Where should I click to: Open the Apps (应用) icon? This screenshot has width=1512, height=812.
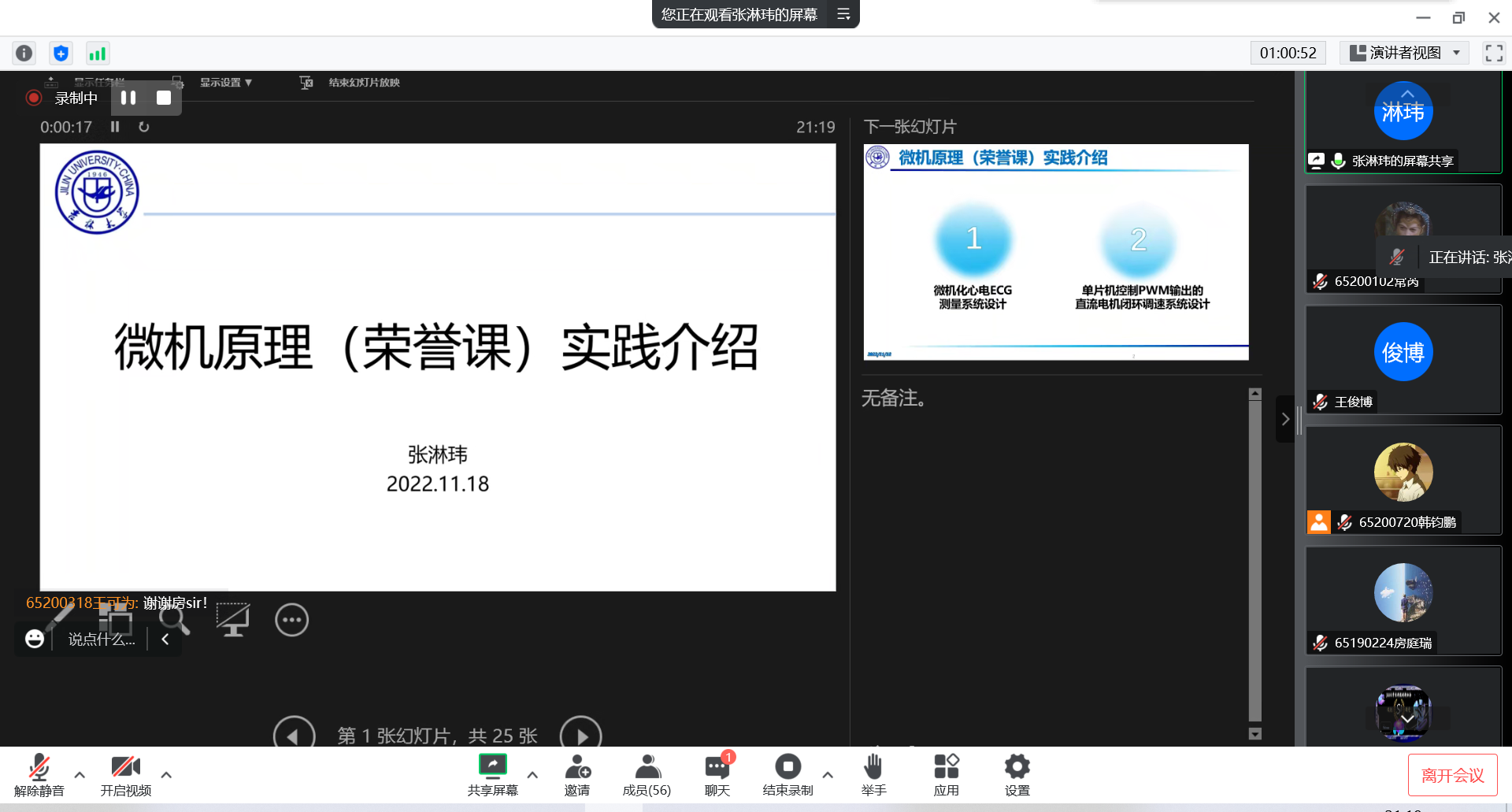(x=946, y=774)
